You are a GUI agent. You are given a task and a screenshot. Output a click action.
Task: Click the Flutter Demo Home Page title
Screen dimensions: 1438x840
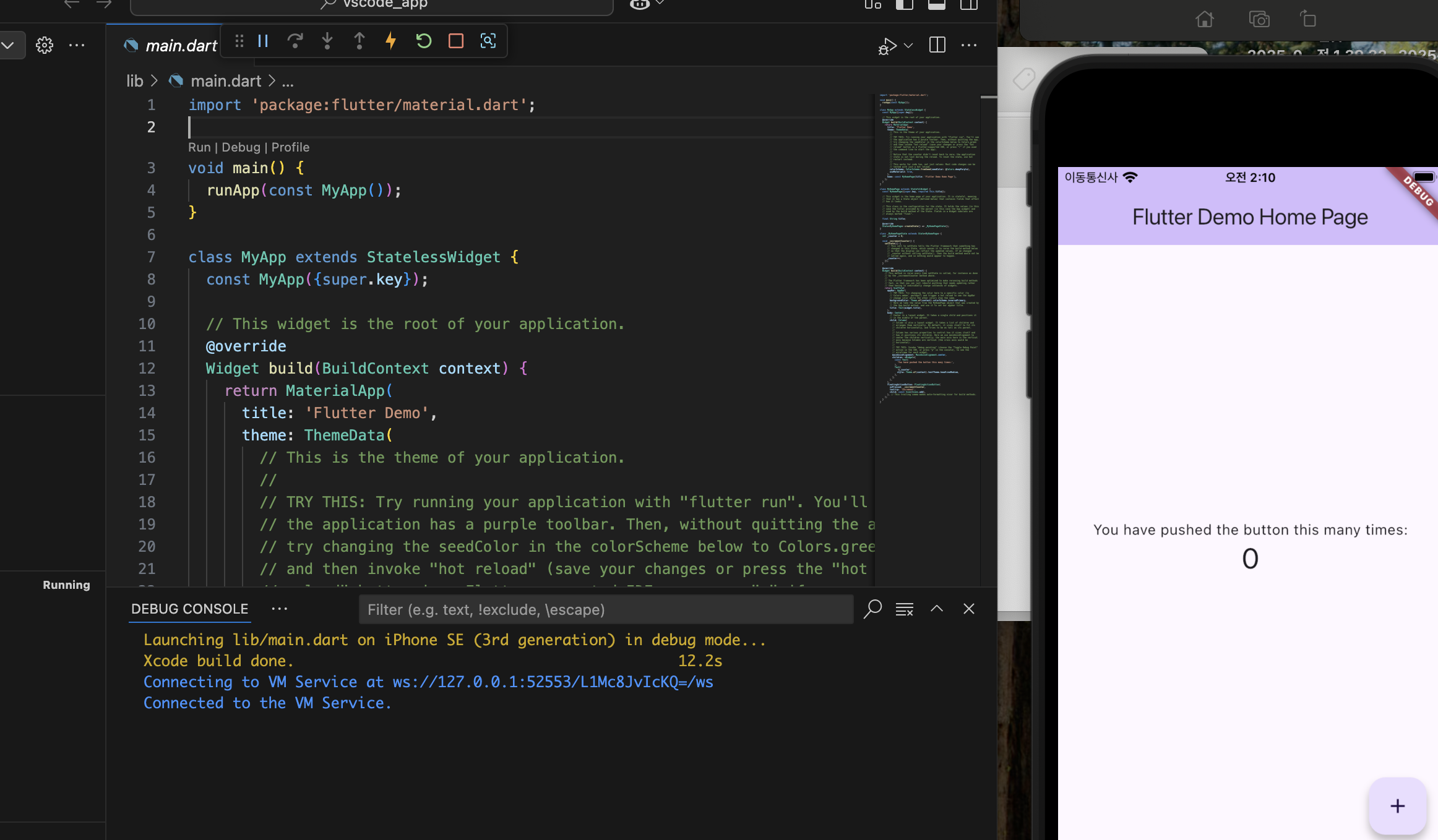pyautogui.click(x=1250, y=217)
